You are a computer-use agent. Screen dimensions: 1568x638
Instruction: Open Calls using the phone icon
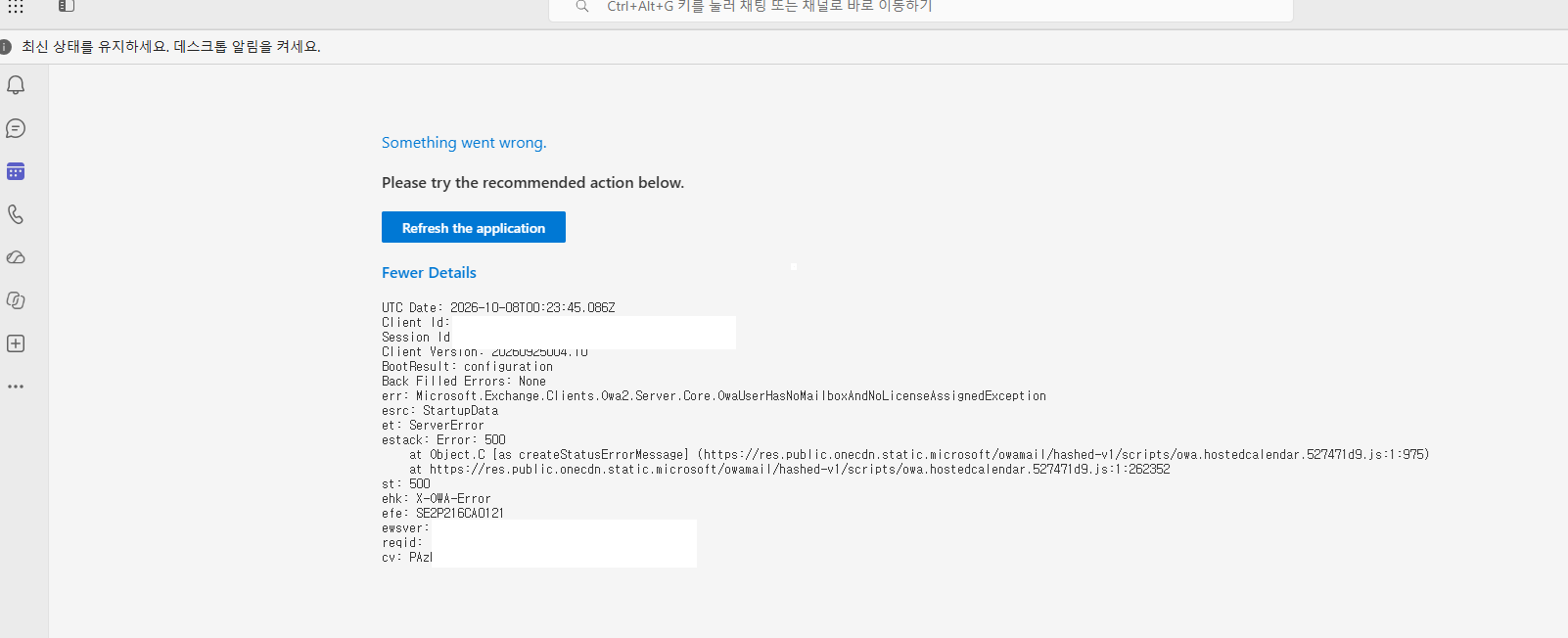pyautogui.click(x=16, y=214)
